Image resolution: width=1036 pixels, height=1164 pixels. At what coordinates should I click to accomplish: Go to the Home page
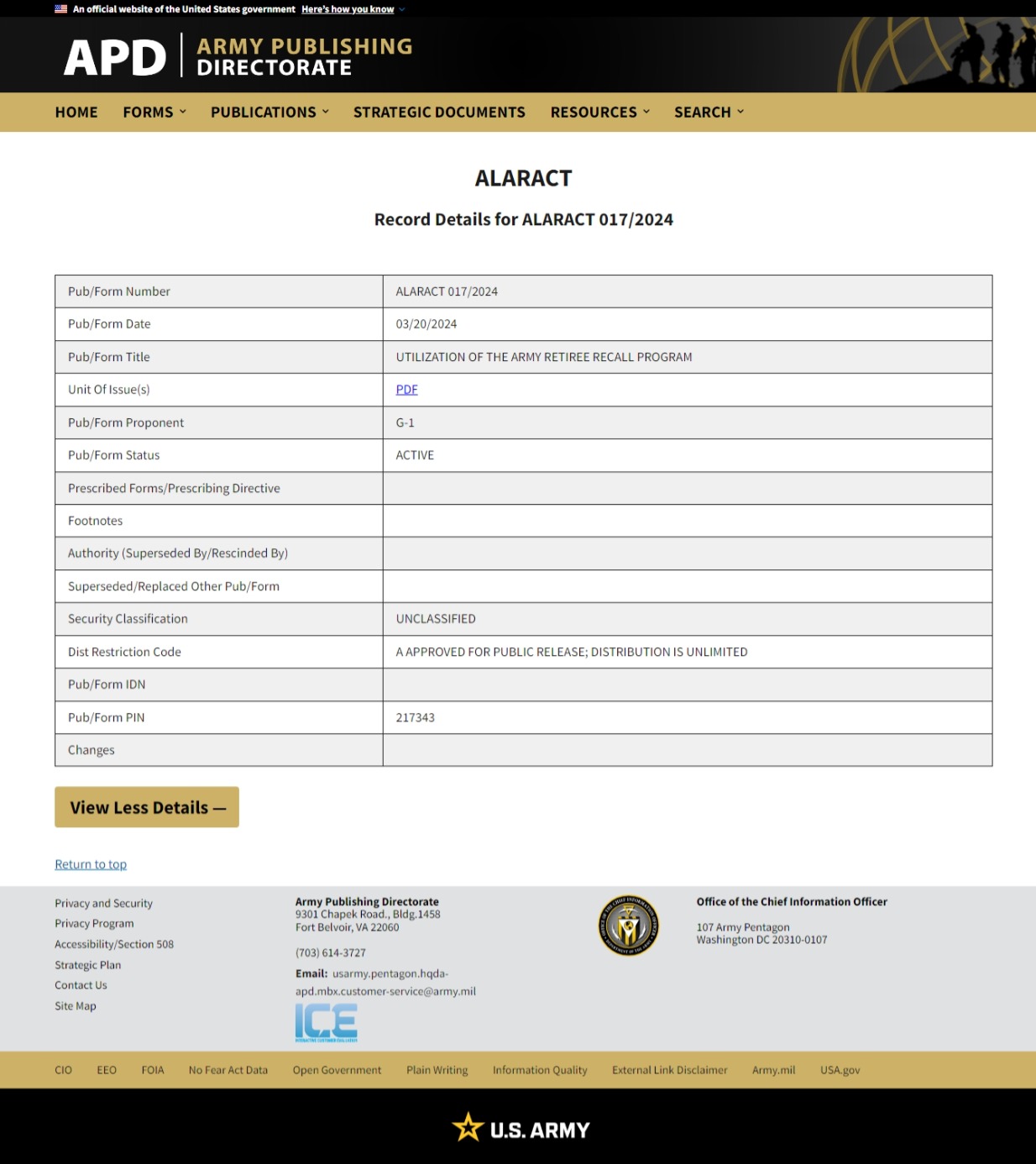[76, 112]
